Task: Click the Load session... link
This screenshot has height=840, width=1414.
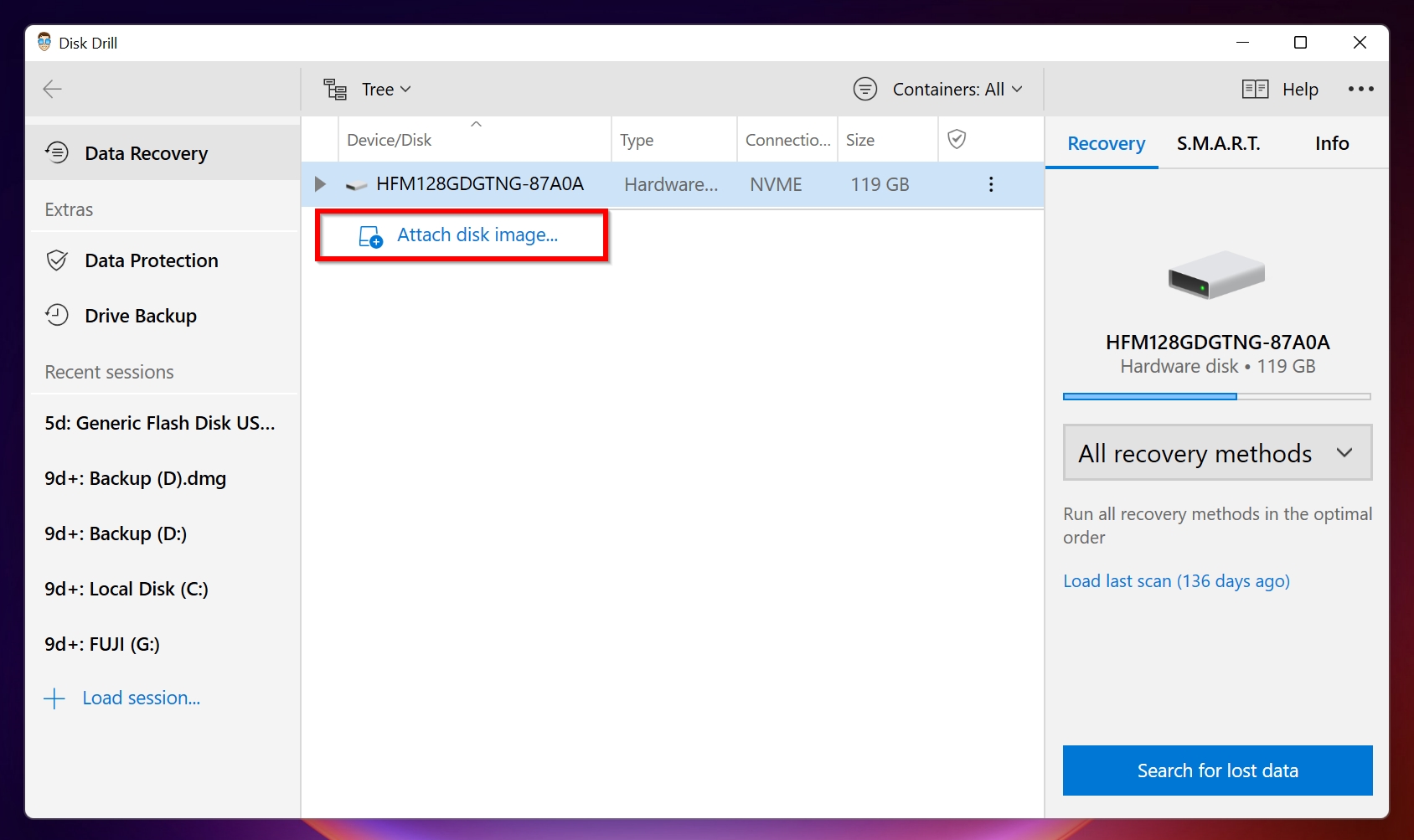Action: point(142,698)
